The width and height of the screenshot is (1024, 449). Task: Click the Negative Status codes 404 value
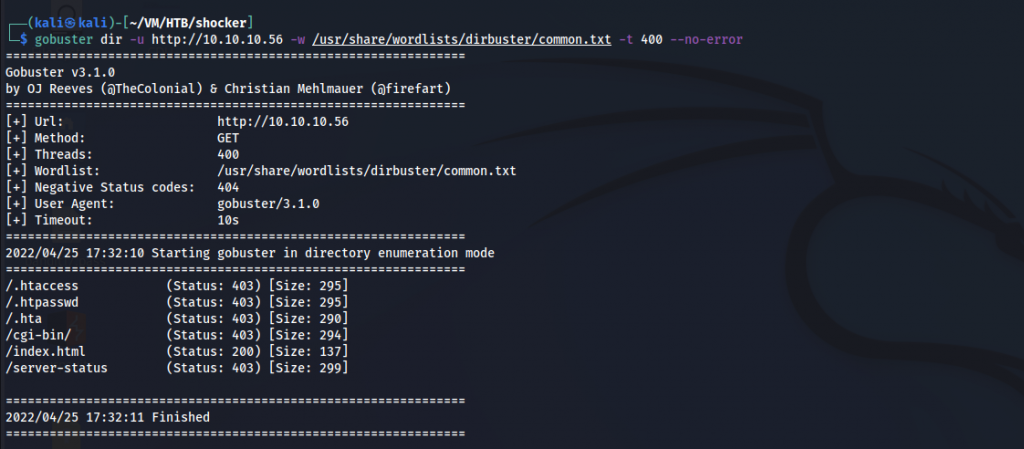tap(229, 187)
